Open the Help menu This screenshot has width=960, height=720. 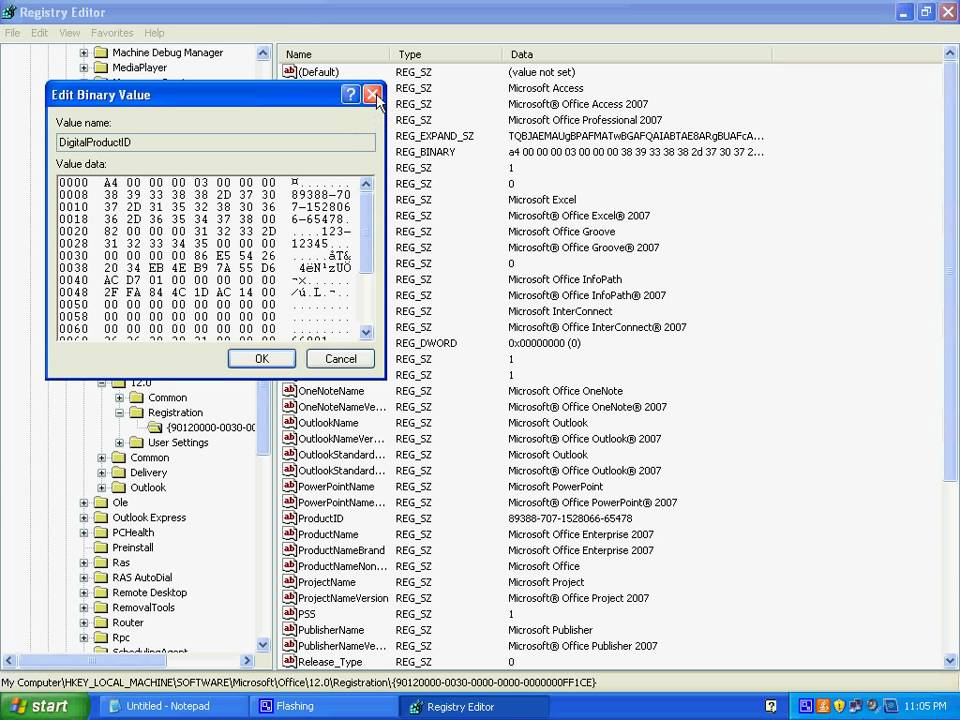point(154,33)
